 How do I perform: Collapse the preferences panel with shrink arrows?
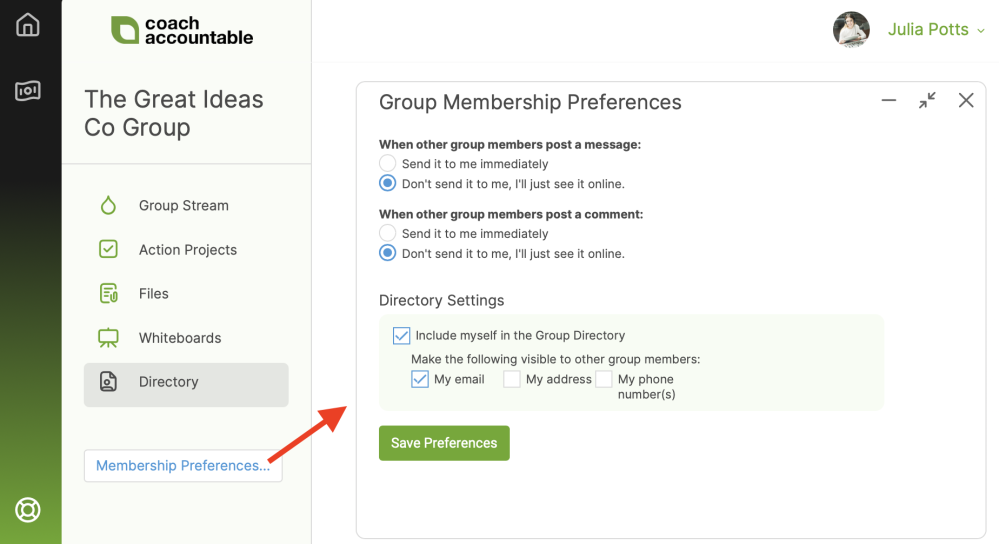(x=927, y=100)
